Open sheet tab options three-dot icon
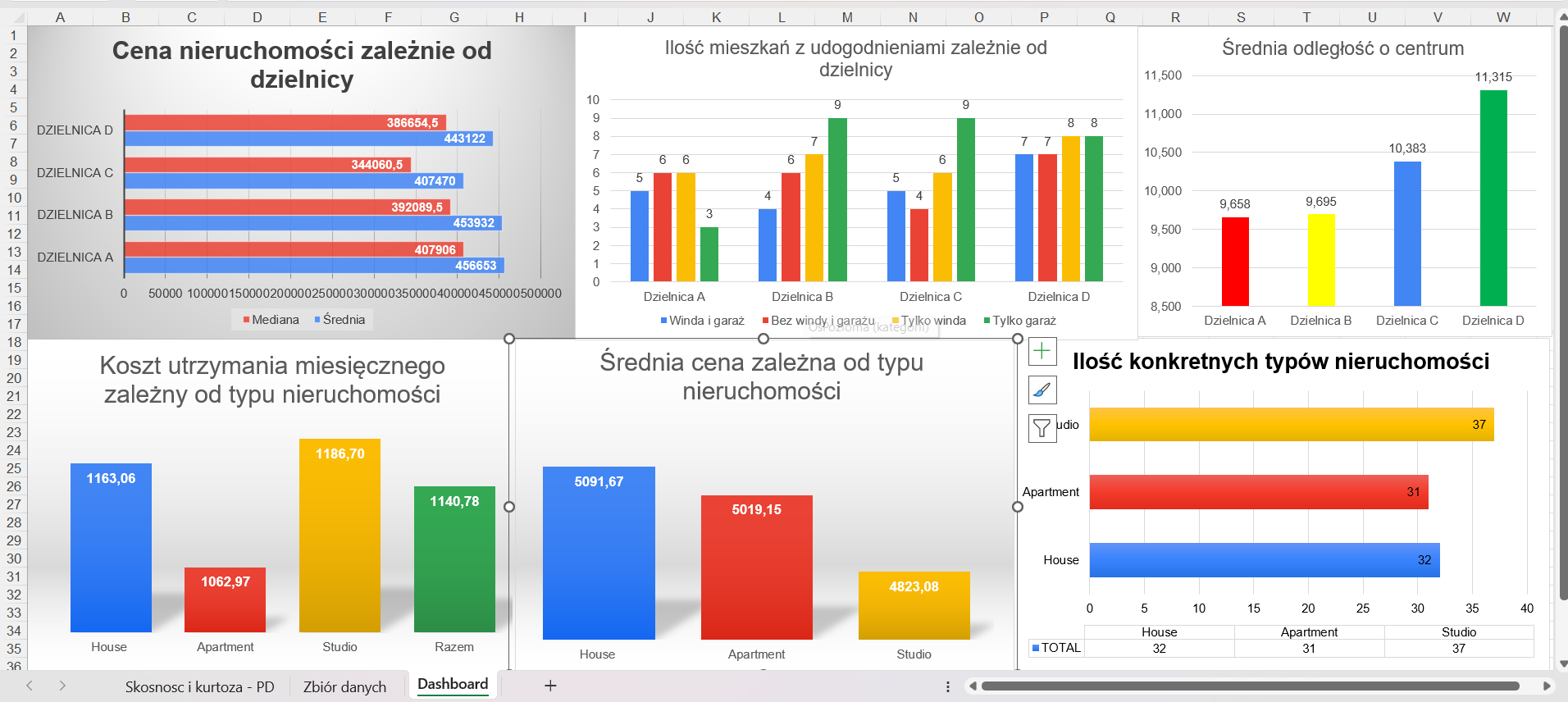This screenshot has width=1568, height=702. pyautogui.click(x=948, y=686)
